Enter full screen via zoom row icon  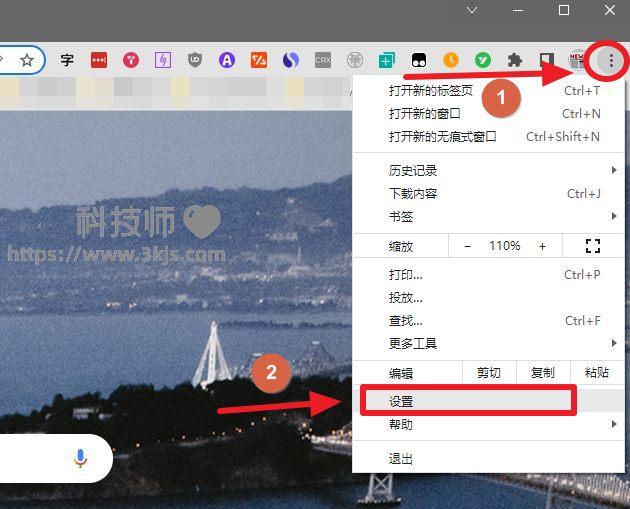[593, 246]
